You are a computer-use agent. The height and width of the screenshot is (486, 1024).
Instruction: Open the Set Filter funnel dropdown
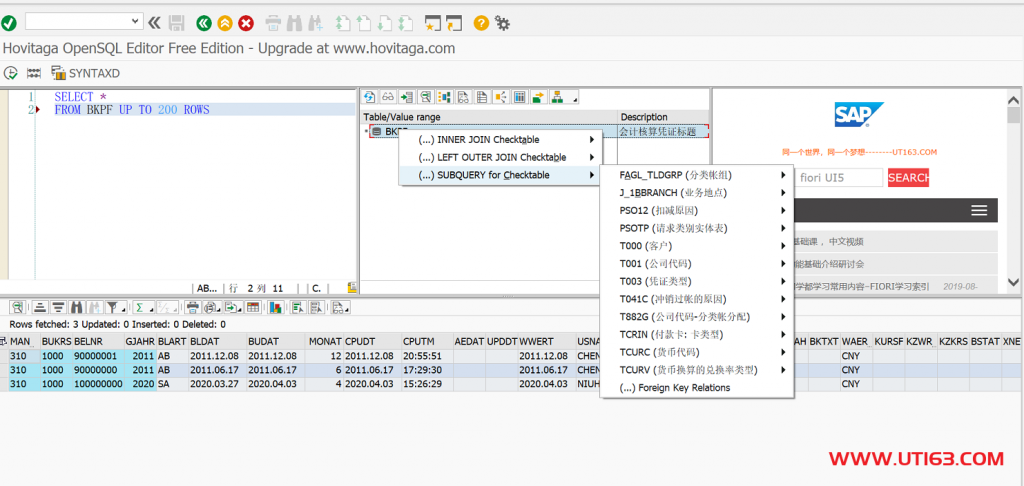(x=116, y=307)
